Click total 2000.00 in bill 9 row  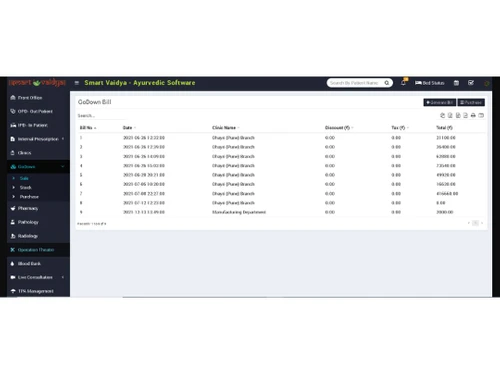click(x=445, y=212)
